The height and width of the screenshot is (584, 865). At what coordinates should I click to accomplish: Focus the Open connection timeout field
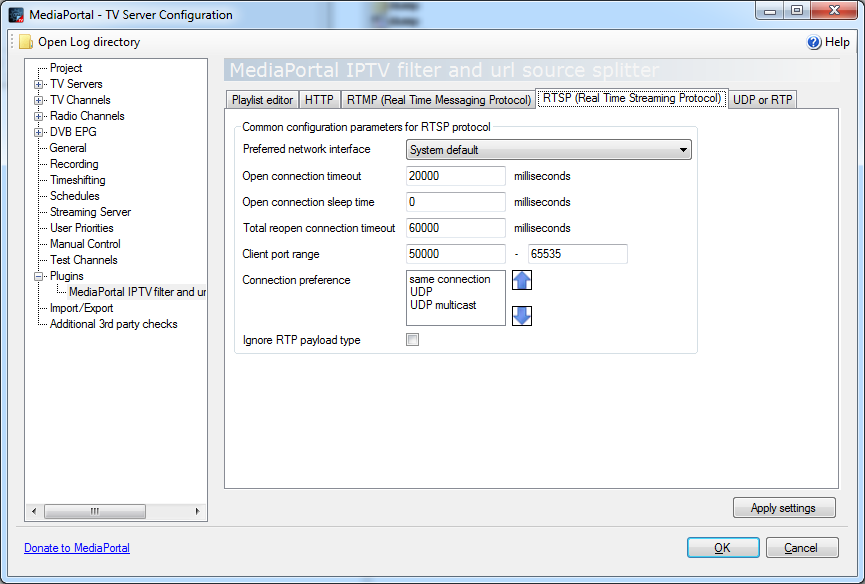click(456, 176)
